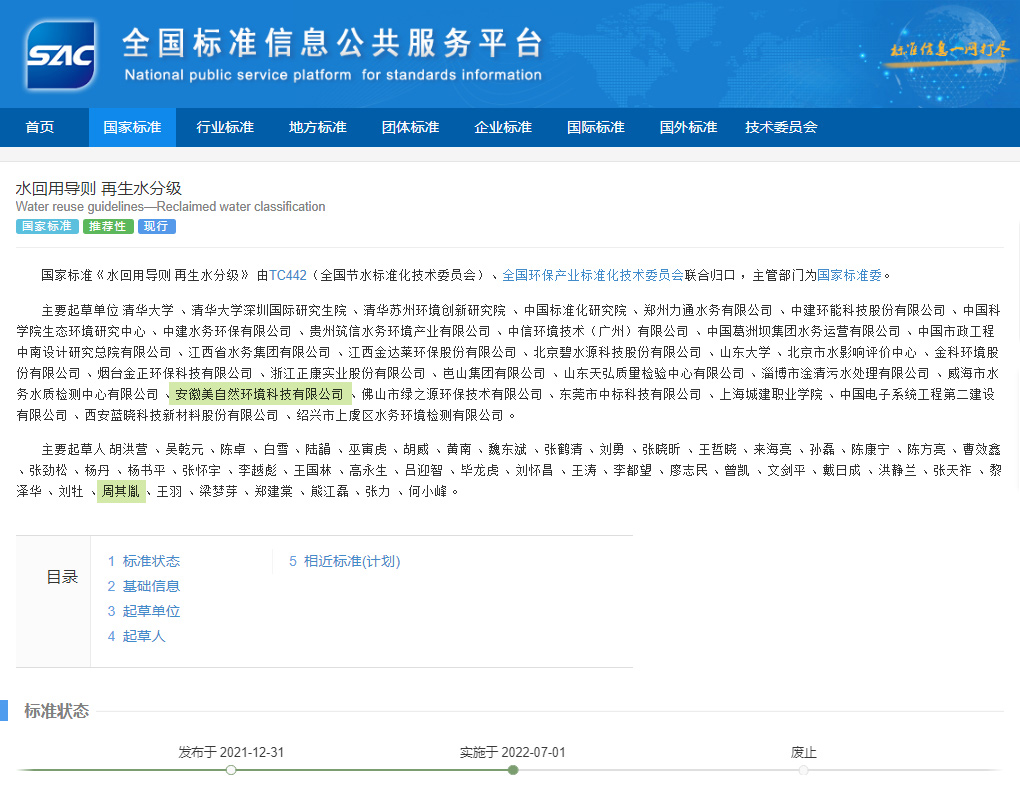Open the 国外标准 tab
This screenshot has height=792, width=1020.
coord(688,127)
